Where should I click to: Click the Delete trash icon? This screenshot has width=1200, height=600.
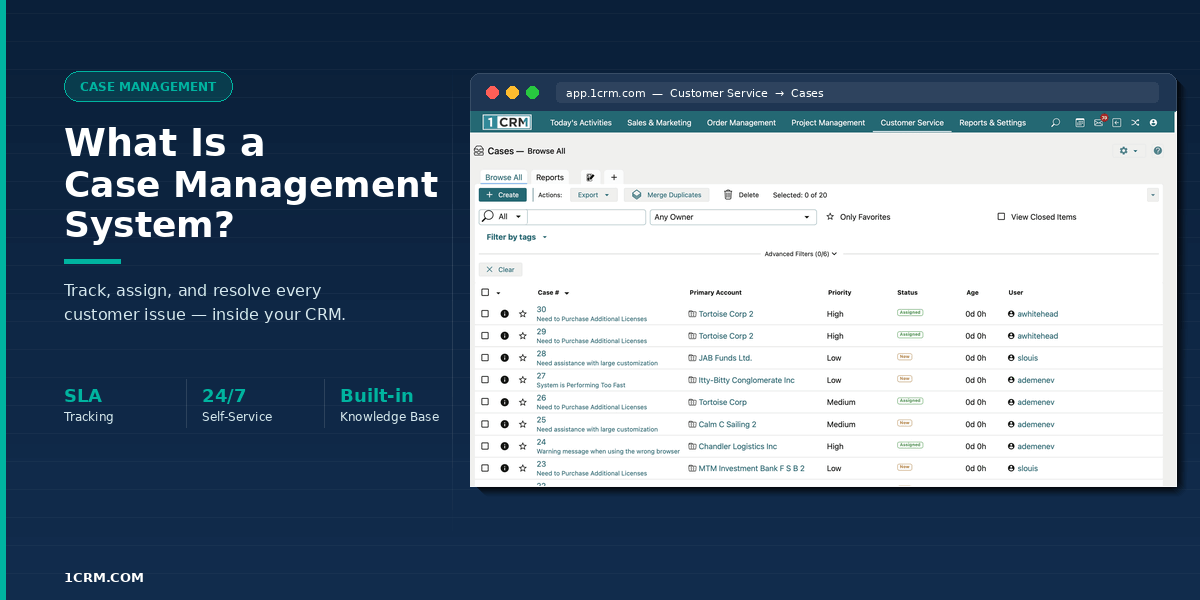pos(728,195)
